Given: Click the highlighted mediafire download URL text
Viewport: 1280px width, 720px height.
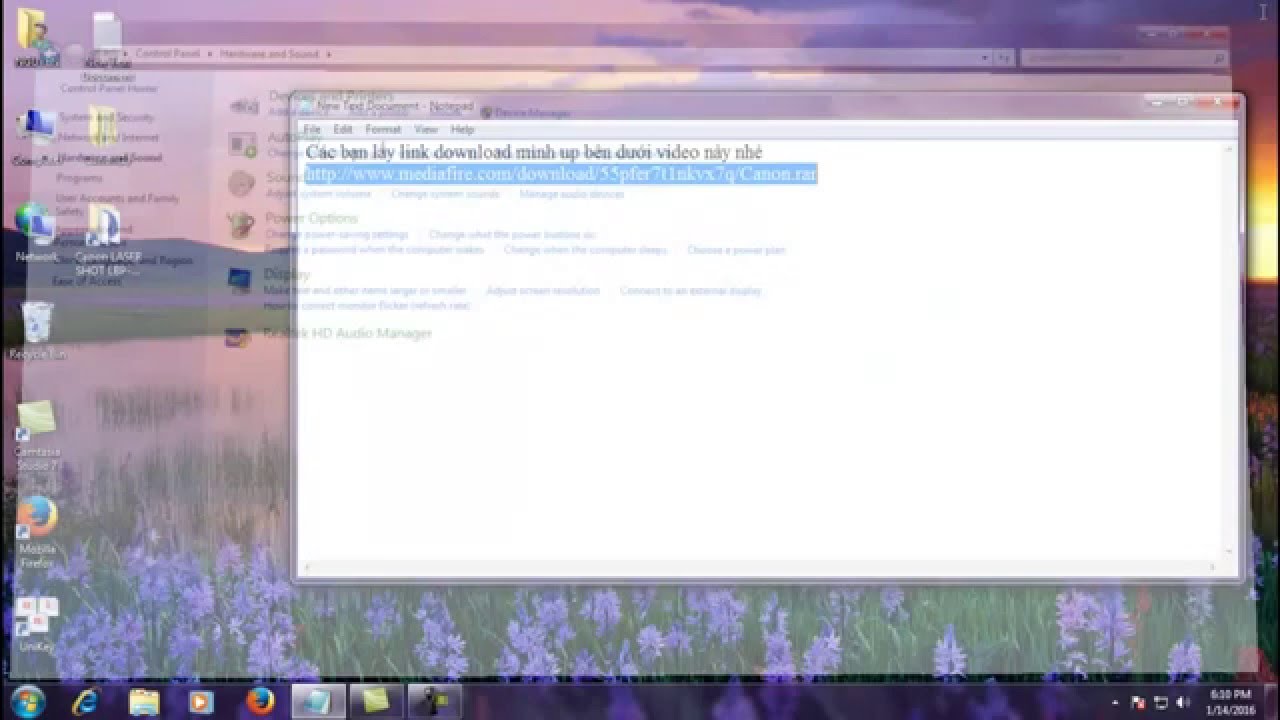Looking at the screenshot, I should [561, 174].
